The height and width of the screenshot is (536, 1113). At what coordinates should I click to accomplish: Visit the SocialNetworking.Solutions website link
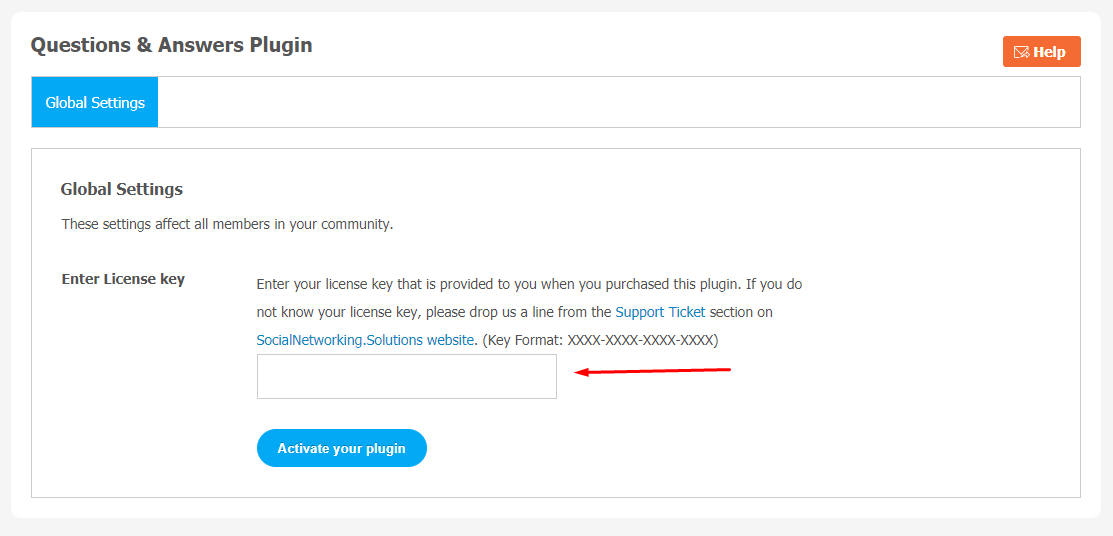point(365,340)
